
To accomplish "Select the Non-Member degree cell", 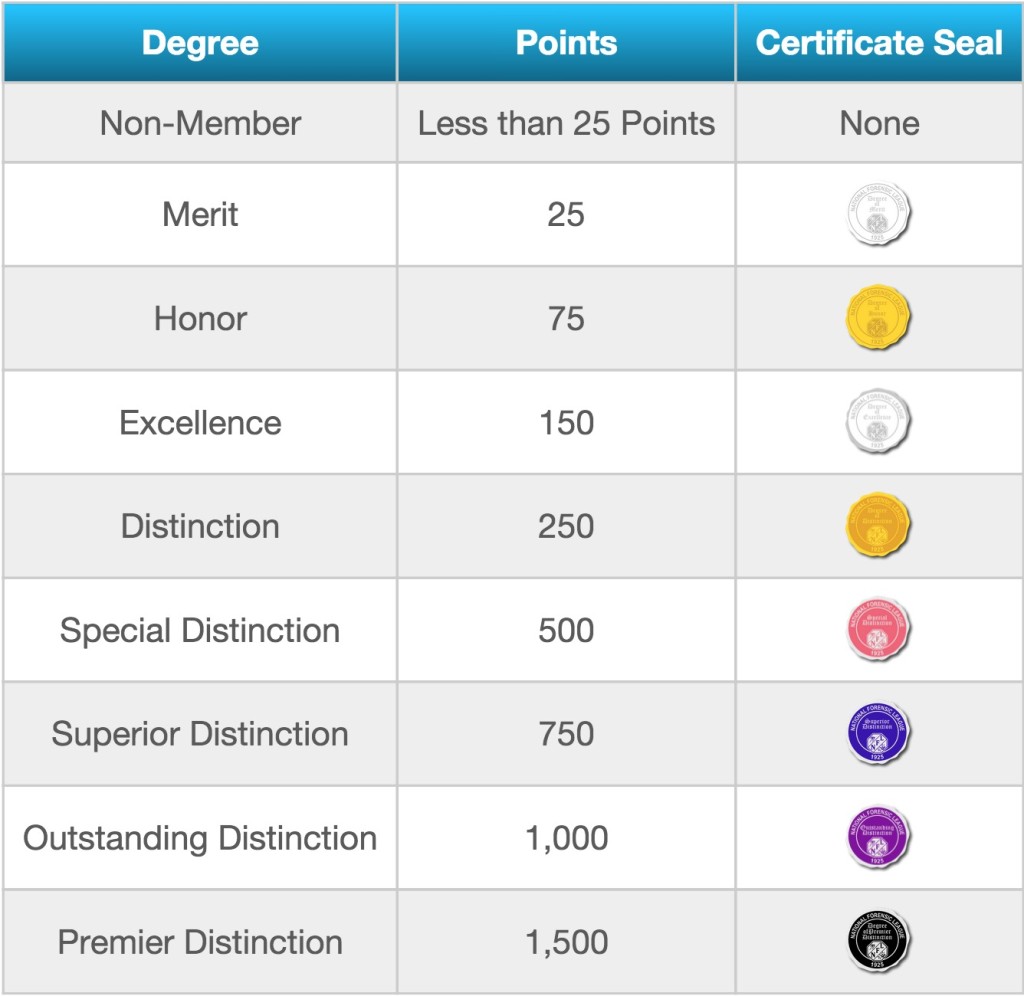I will [x=200, y=123].
